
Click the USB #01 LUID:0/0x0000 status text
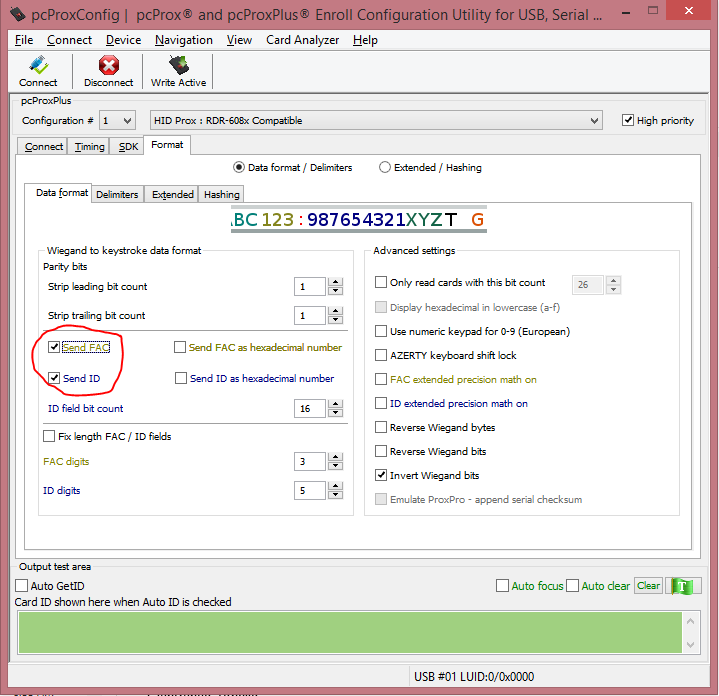[x=474, y=677]
